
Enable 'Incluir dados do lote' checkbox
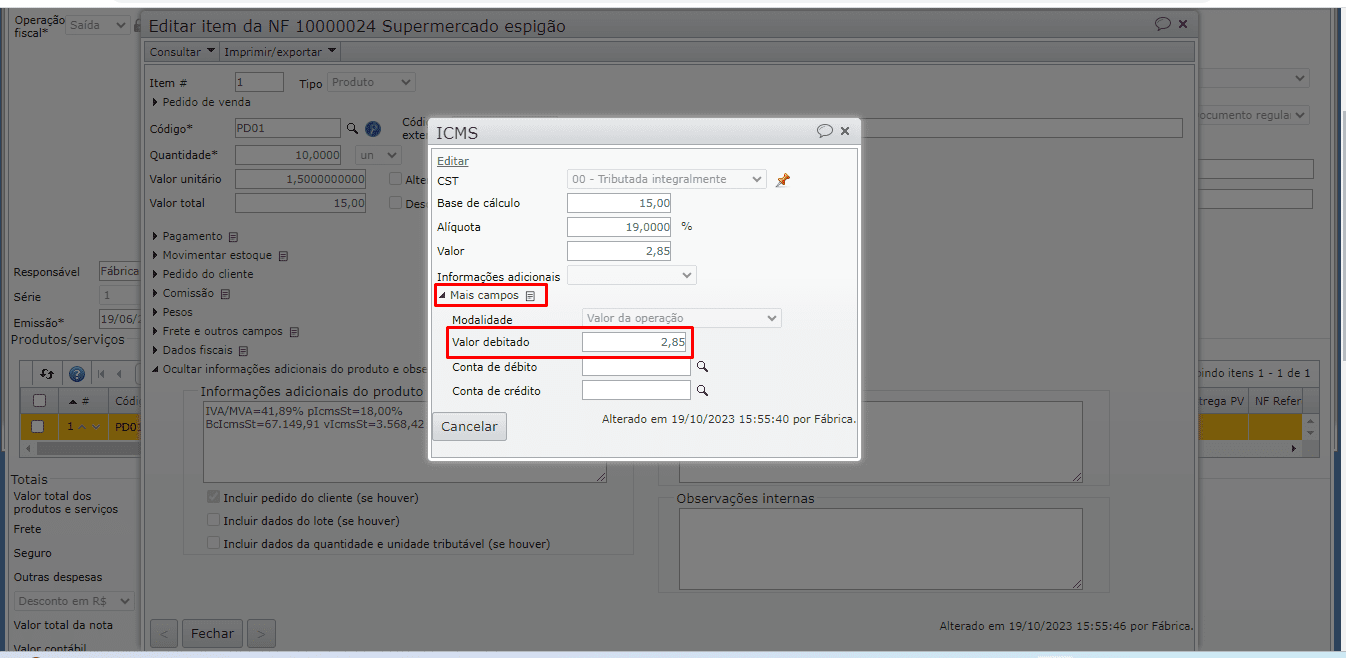pos(213,521)
